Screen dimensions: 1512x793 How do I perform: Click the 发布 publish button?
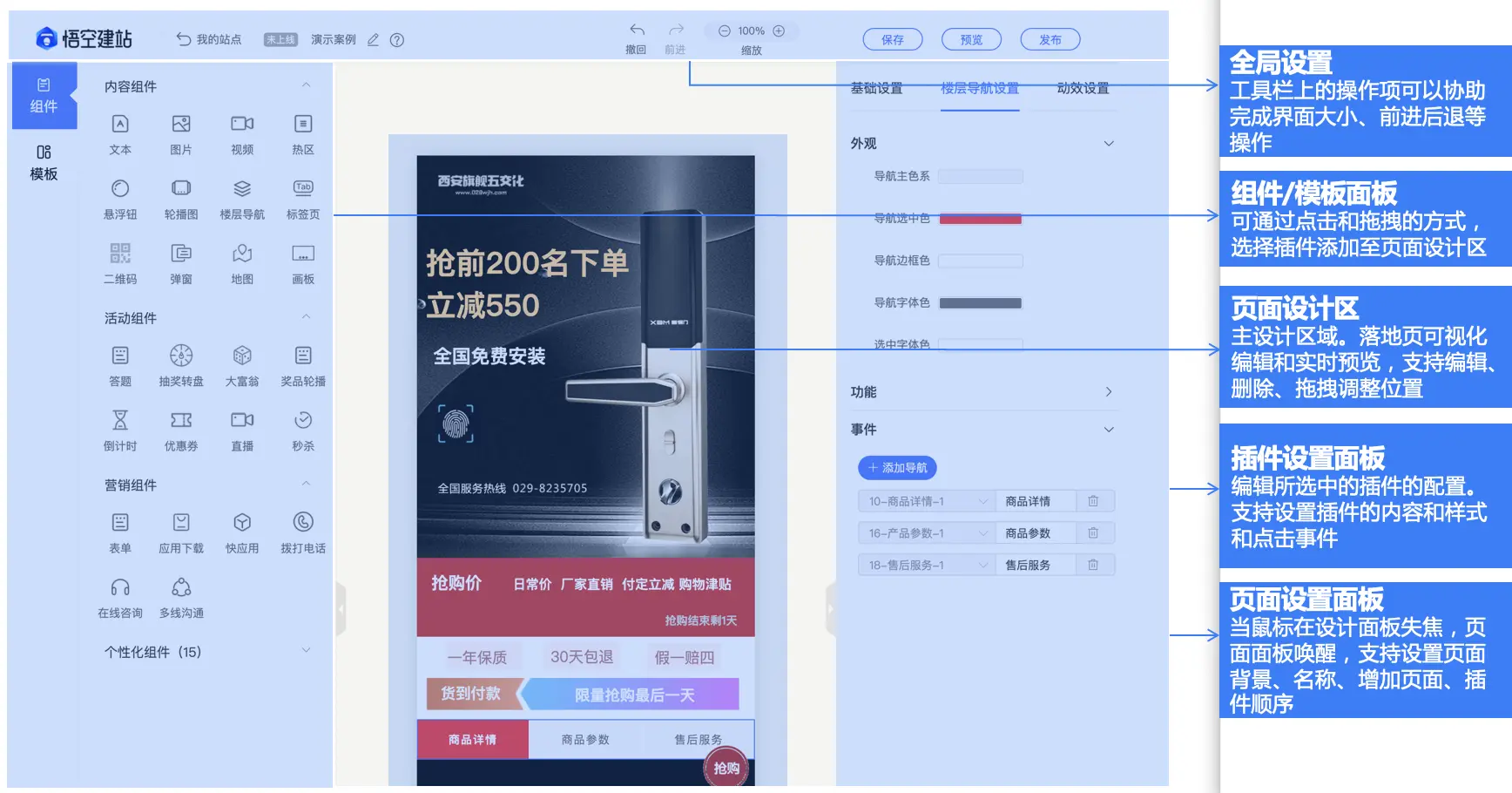tap(1050, 38)
